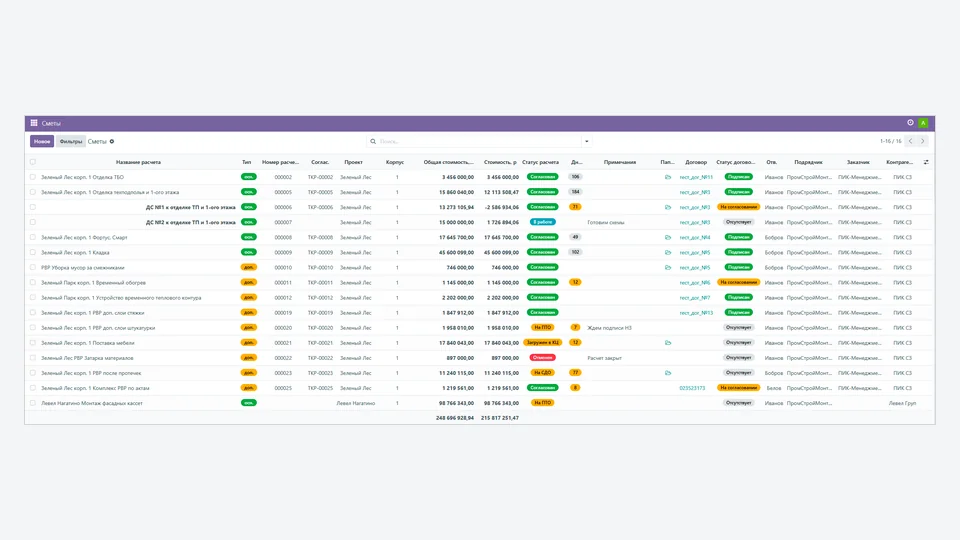The image size is (960, 540).
Task: Click green type badge in row 000002
Action: coord(249,177)
